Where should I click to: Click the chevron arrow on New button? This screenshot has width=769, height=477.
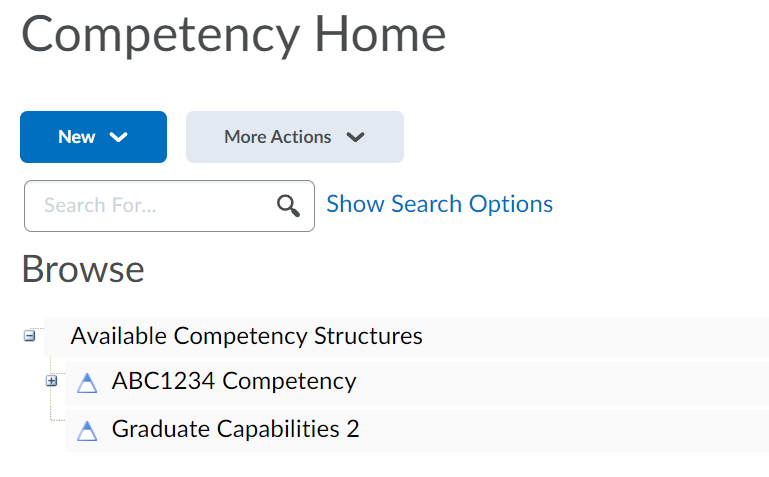119,137
